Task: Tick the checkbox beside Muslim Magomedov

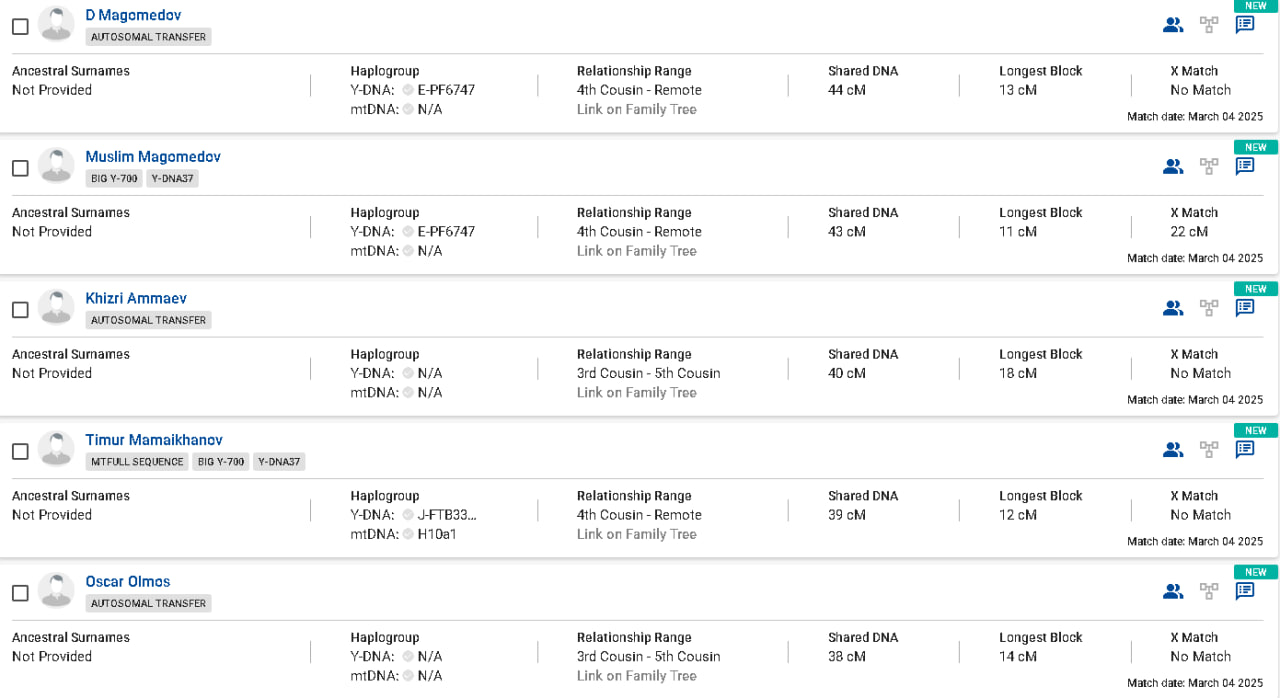Action: pos(20,168)
